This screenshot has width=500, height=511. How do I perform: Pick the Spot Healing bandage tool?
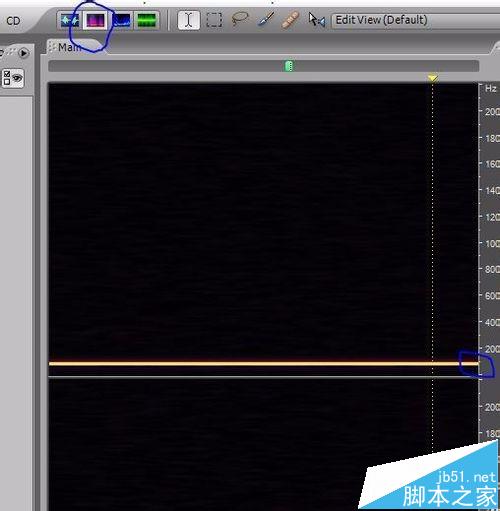coord(291,20)
